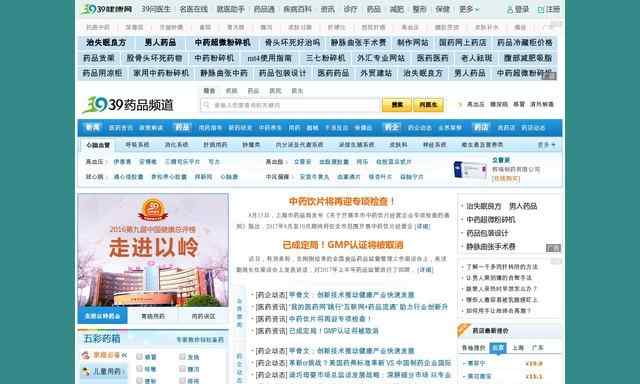
Task: Open ad link 外汇专业网站
Action: [x=381, y=58]
